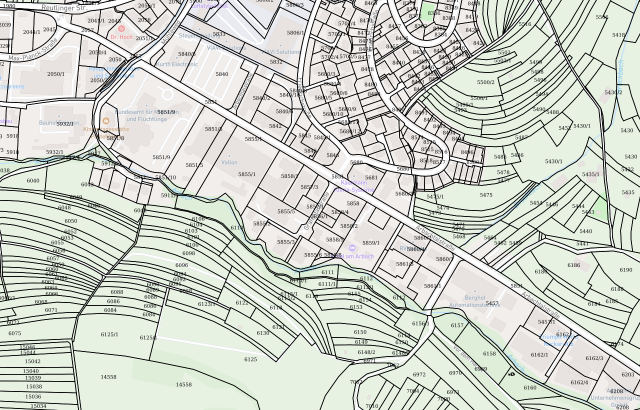Select parcel number 15042
640x410 pixels.
coord(33,361)
